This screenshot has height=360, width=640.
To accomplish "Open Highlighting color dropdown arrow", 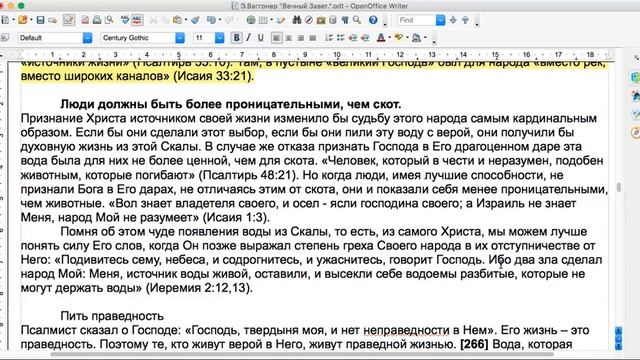I will [x=407, y=38].
